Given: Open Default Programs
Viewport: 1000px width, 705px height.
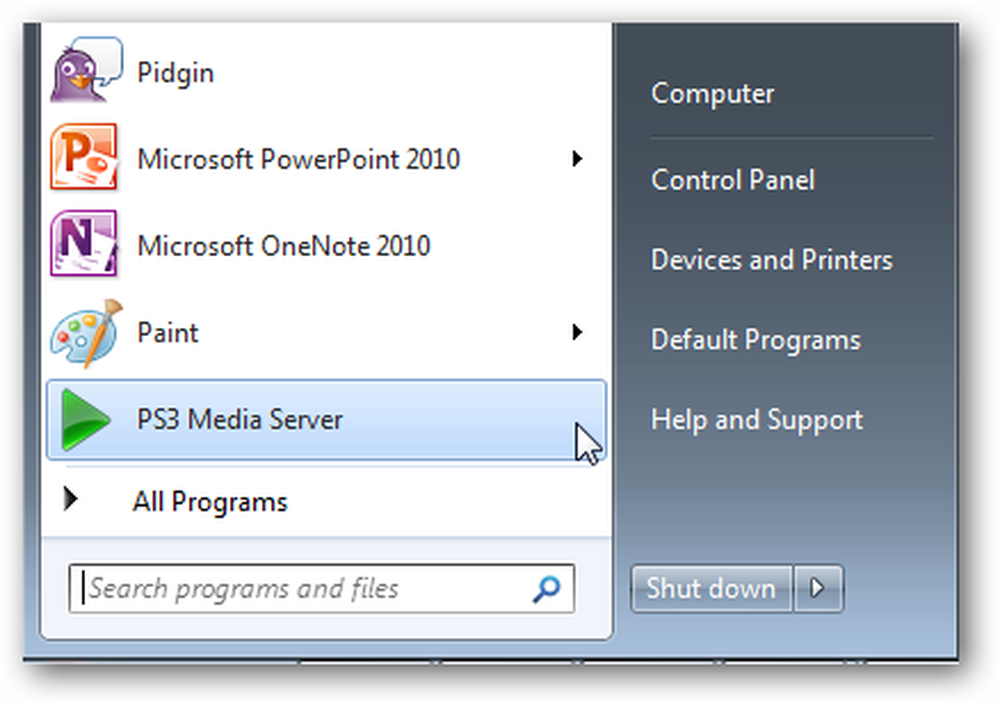Looking at the screenshot, I should pos(756,340).
